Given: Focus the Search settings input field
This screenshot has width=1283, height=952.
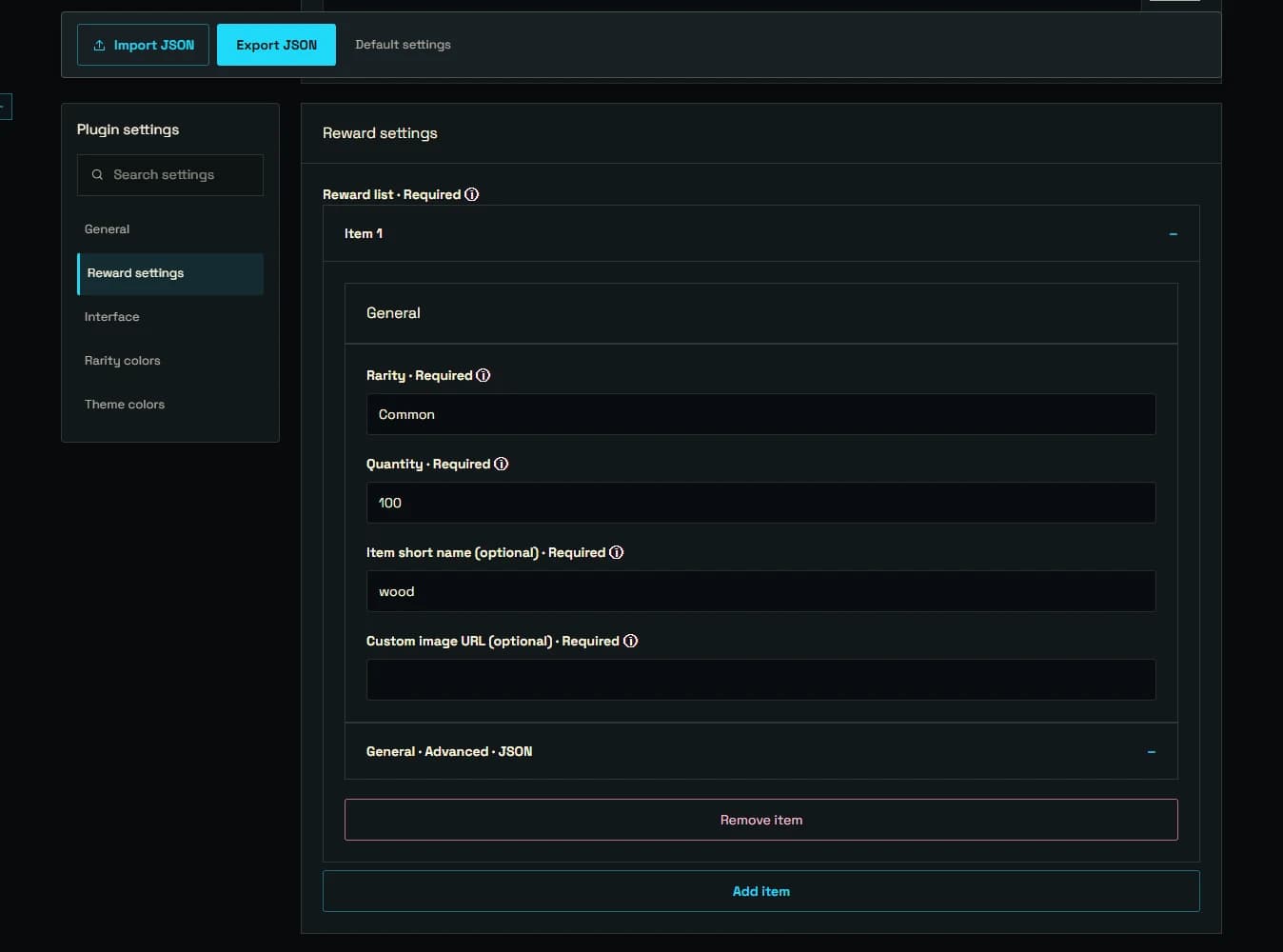Looking at the screenshot, I should click(x=170, y=175).
